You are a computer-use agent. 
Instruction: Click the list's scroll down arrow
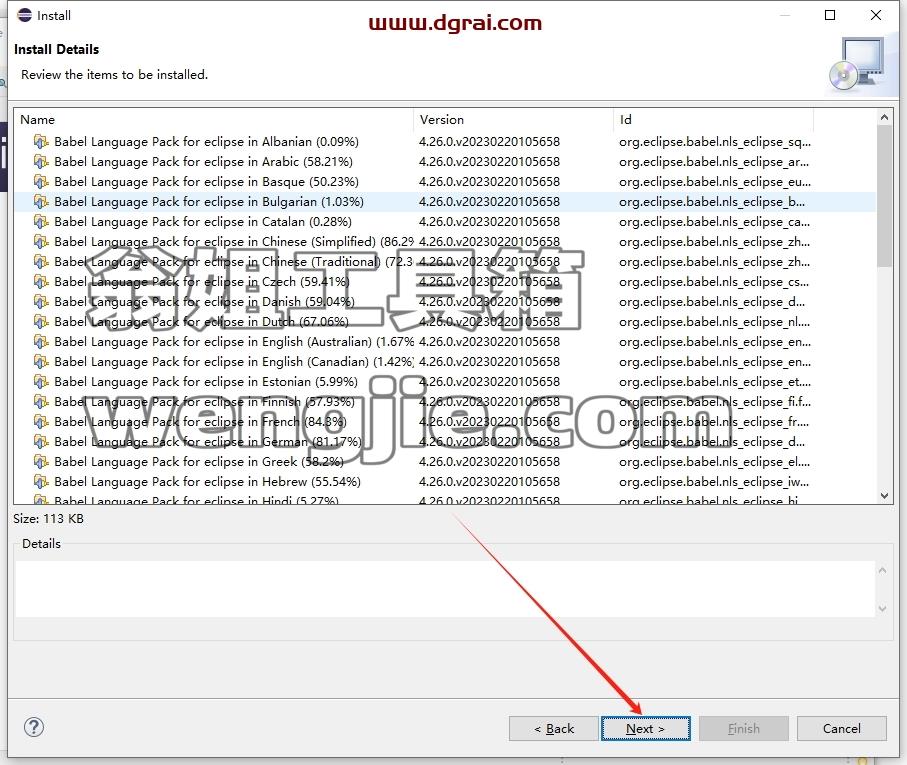(884, 496)
